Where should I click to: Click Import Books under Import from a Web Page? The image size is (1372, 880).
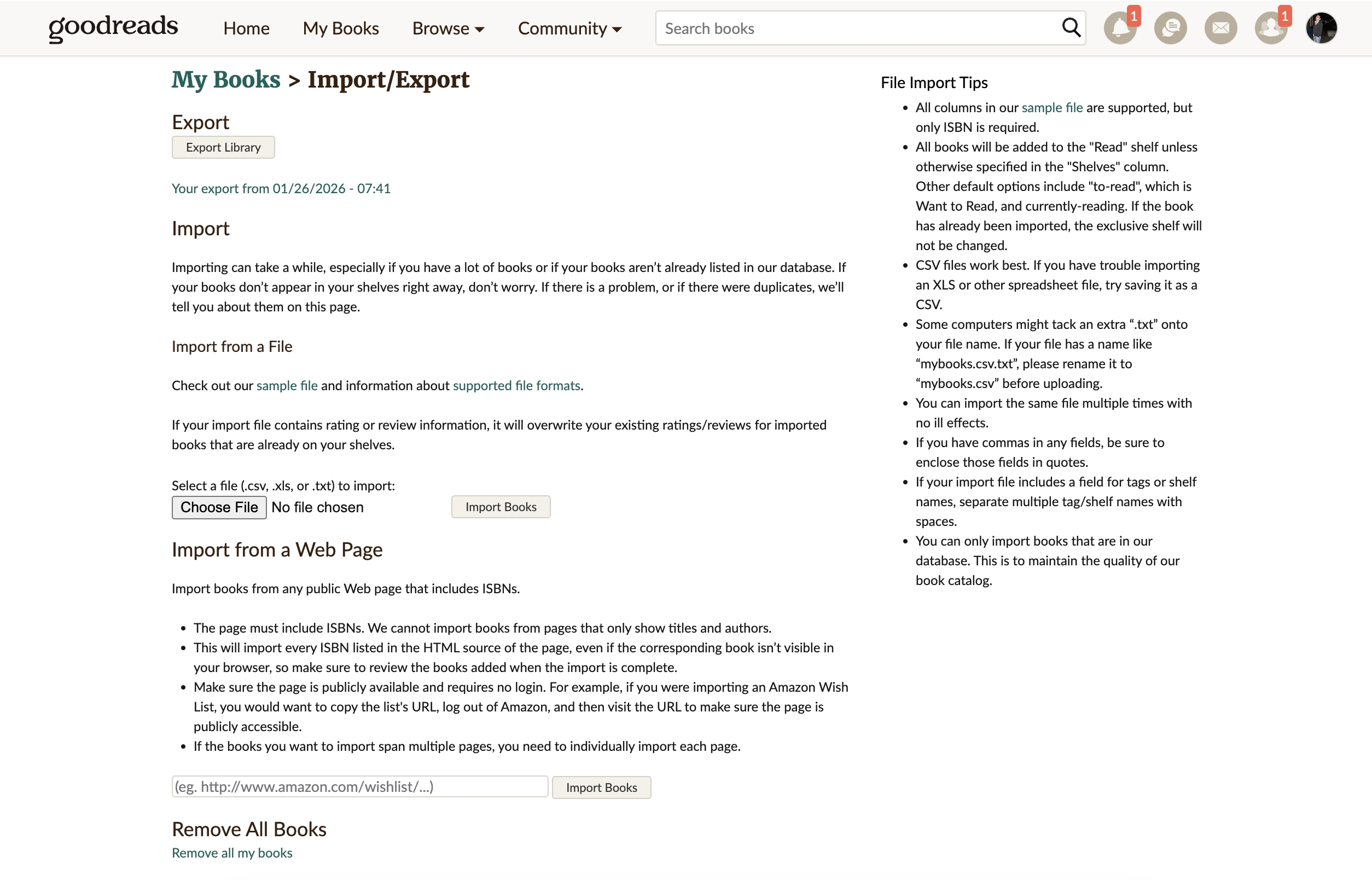pyautogui.click(x=601, y=788)
